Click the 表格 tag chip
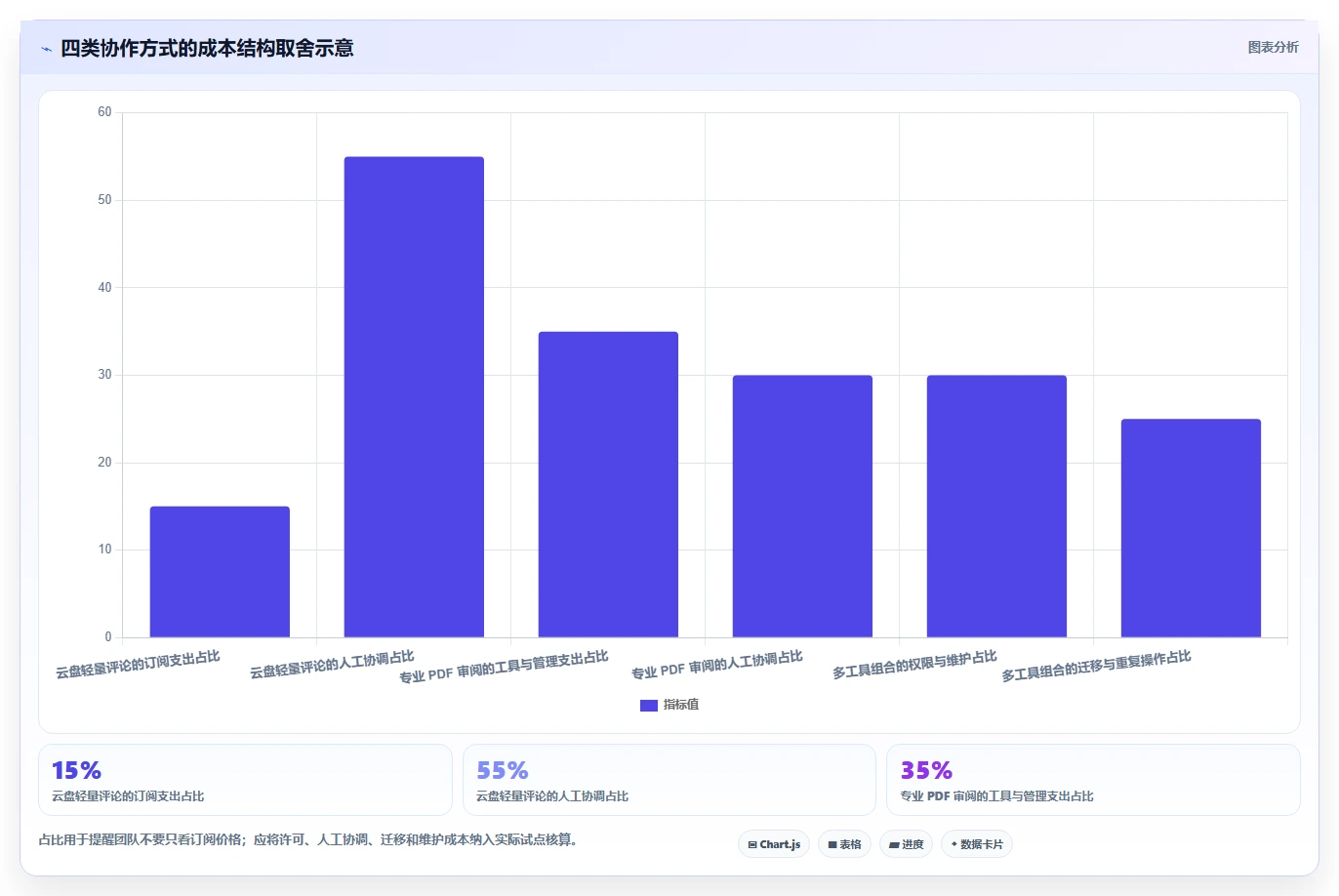The height and width of the screenshot is (896, 1339). (844, 844)
